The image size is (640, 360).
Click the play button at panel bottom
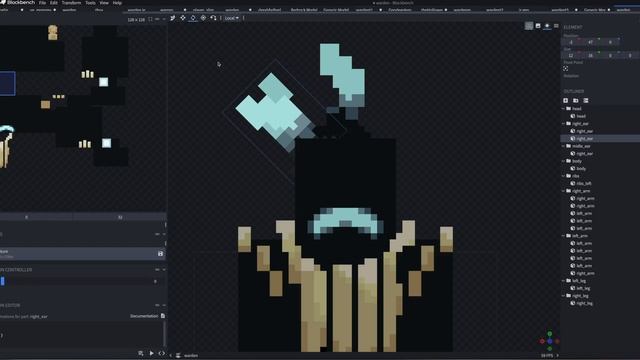click(151, 353)
